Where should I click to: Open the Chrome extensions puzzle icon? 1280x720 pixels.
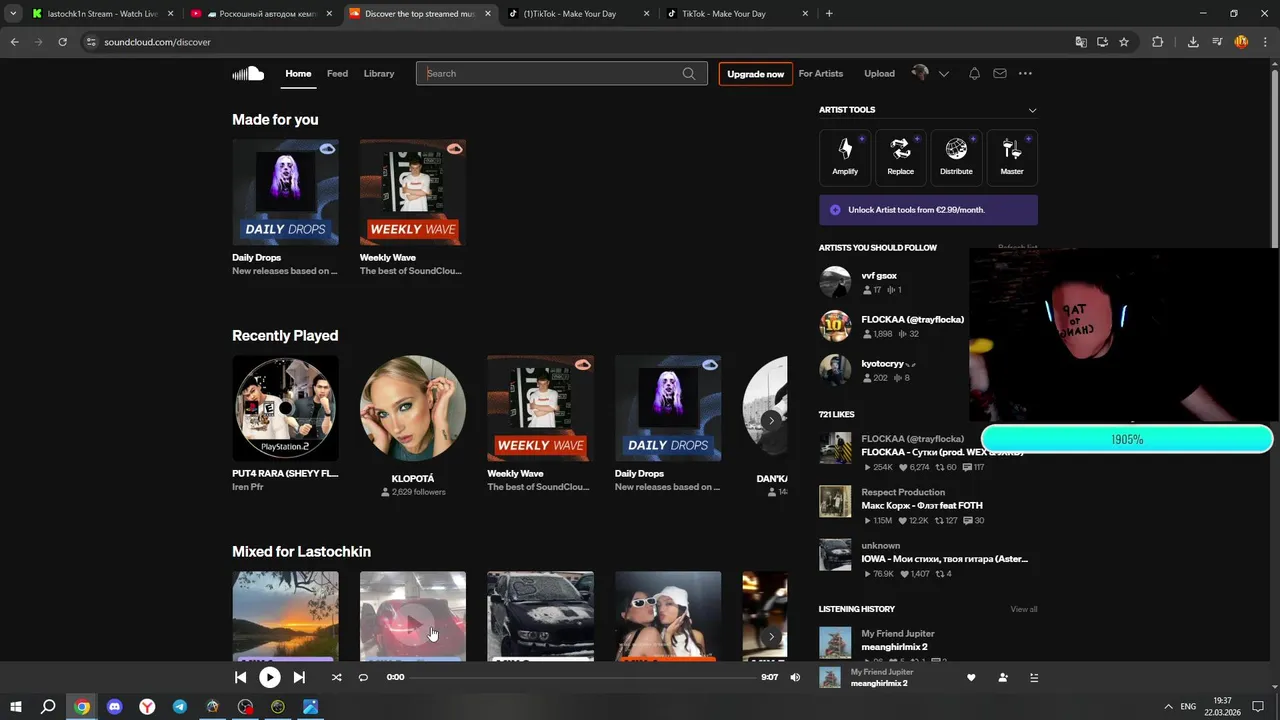coord(1158,42)
